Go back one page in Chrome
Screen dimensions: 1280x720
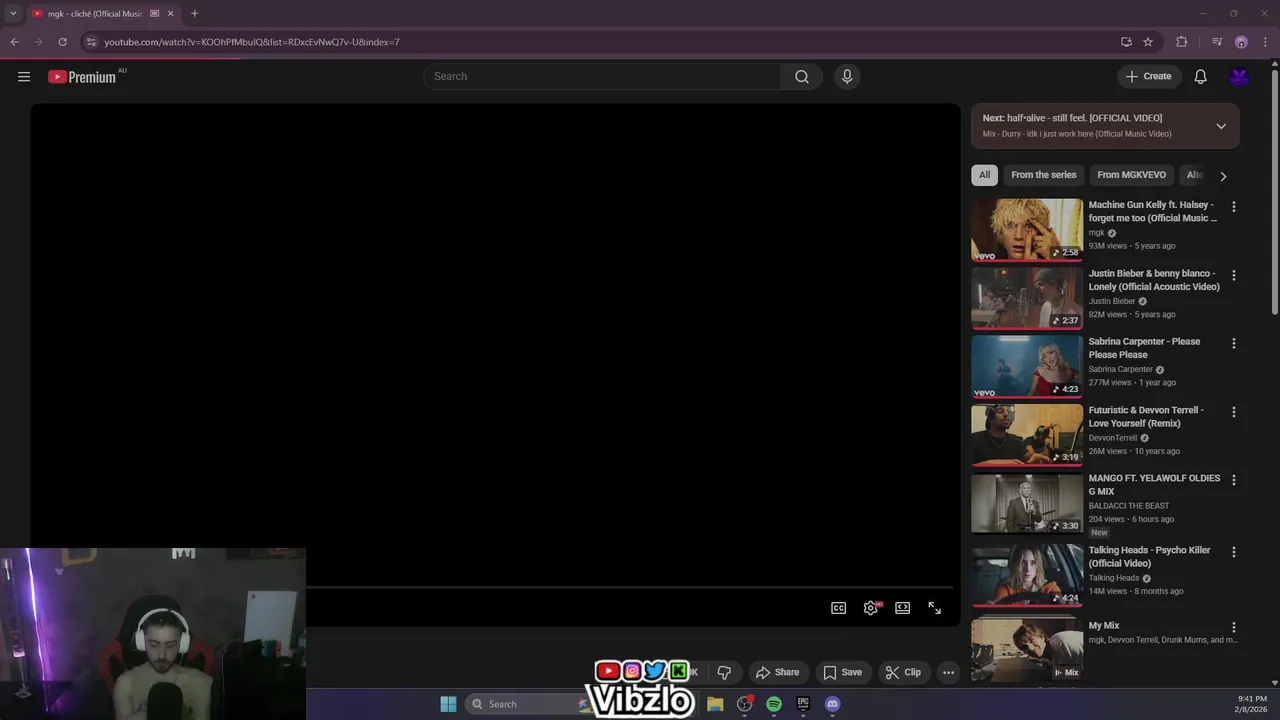(14, 42)
